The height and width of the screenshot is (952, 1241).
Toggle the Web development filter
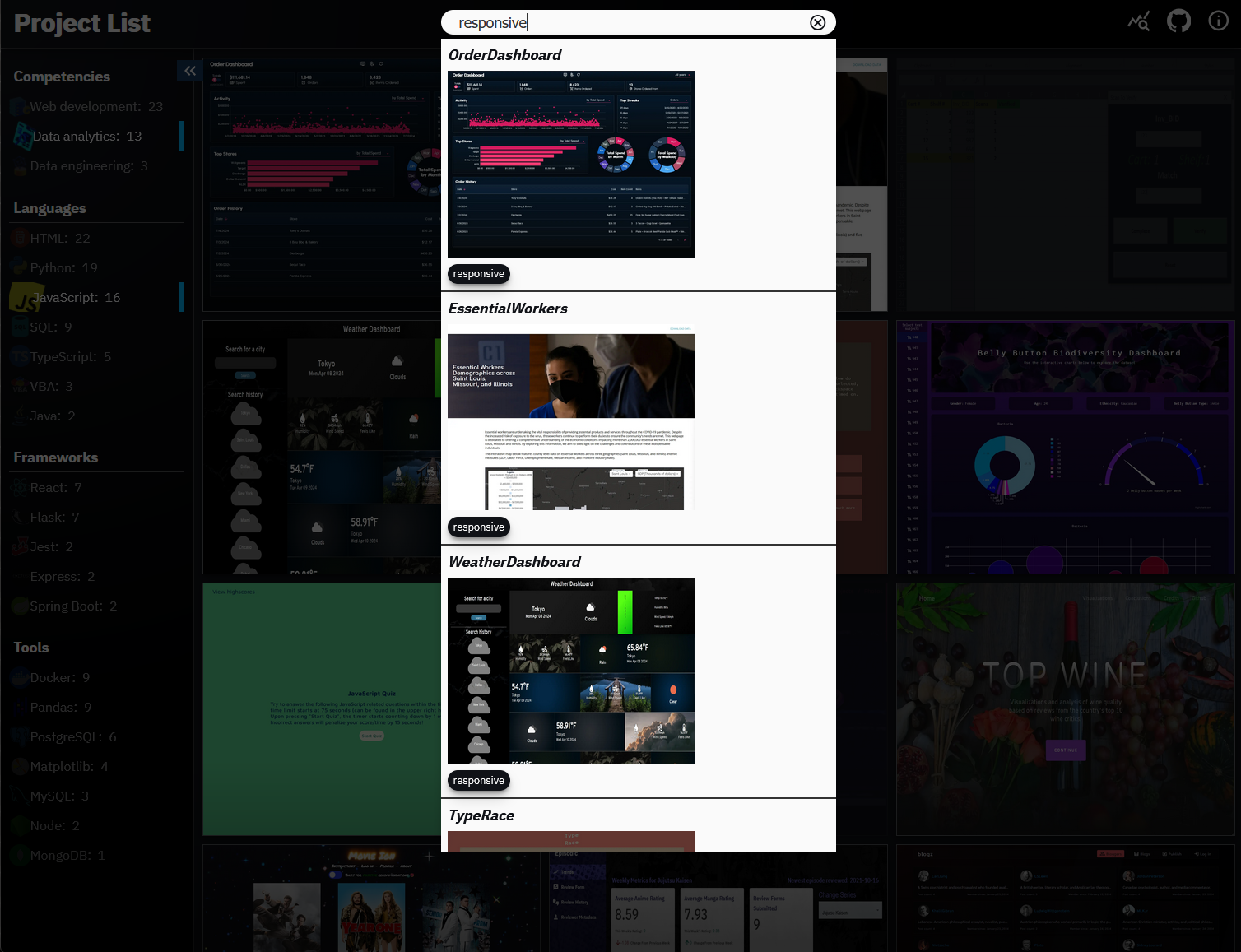[97, 107]
